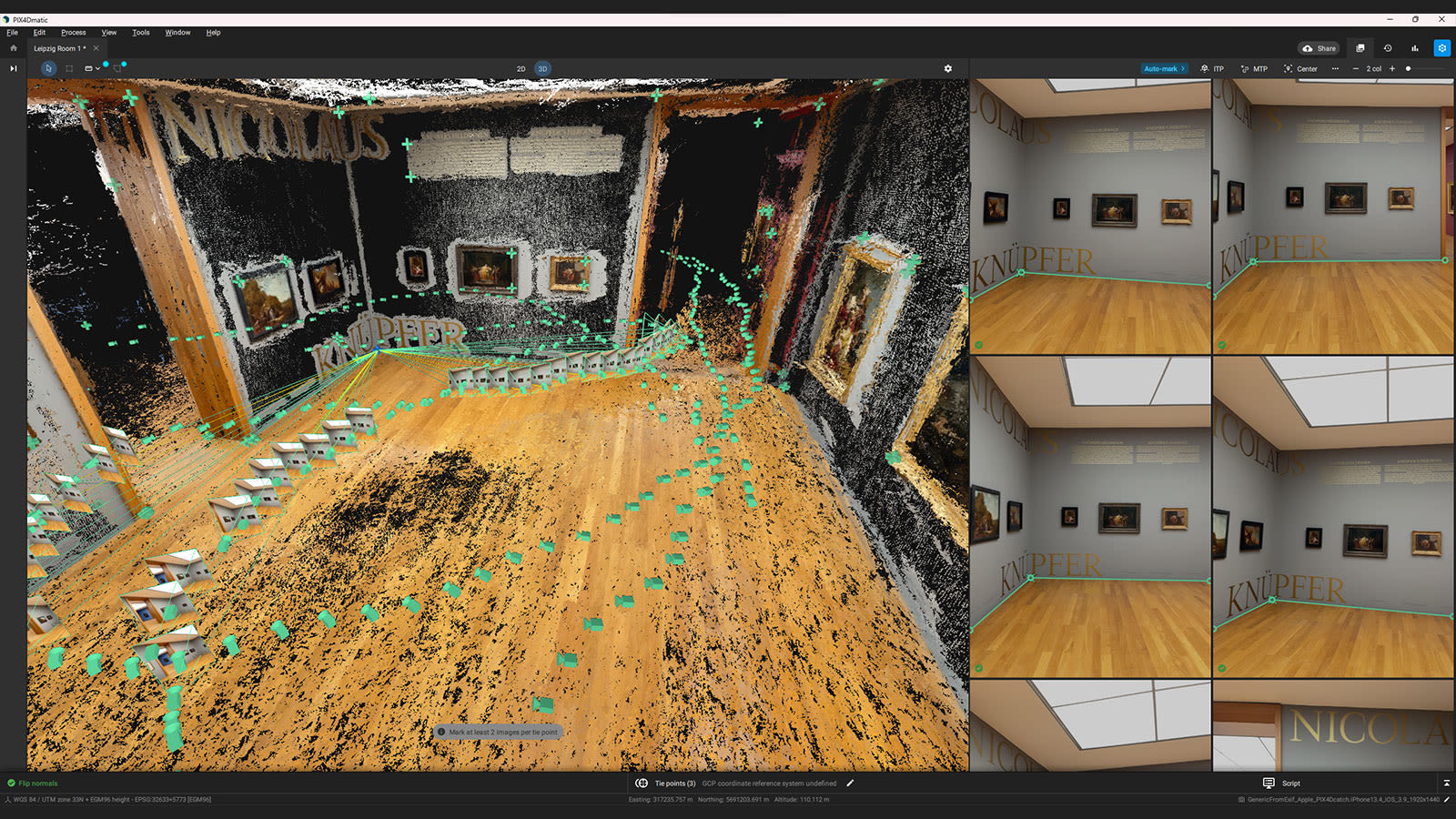Activate the Center view tool
1456x819 pixels.
click(x=1297, y=68)
